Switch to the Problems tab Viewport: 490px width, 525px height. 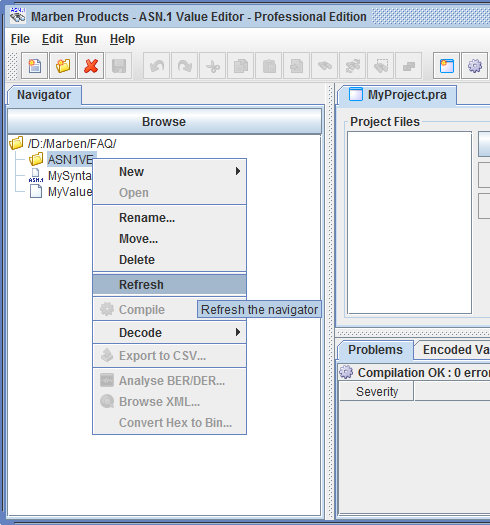(375, 350)
